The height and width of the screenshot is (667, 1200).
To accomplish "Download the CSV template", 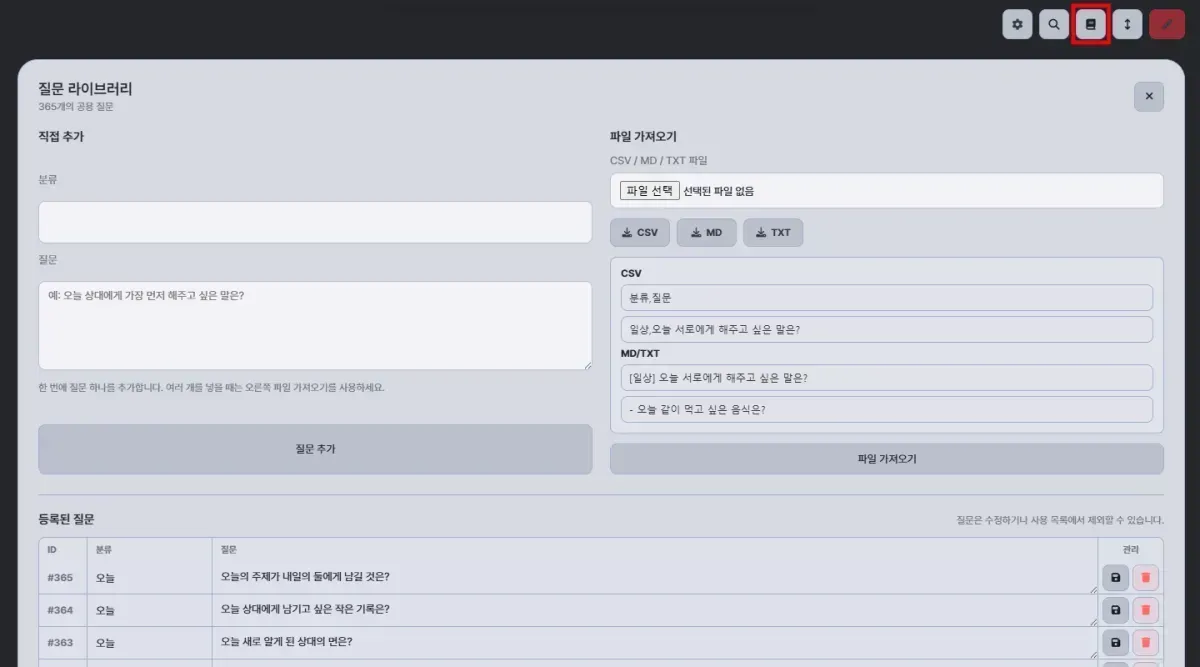I will click(640, 232).
